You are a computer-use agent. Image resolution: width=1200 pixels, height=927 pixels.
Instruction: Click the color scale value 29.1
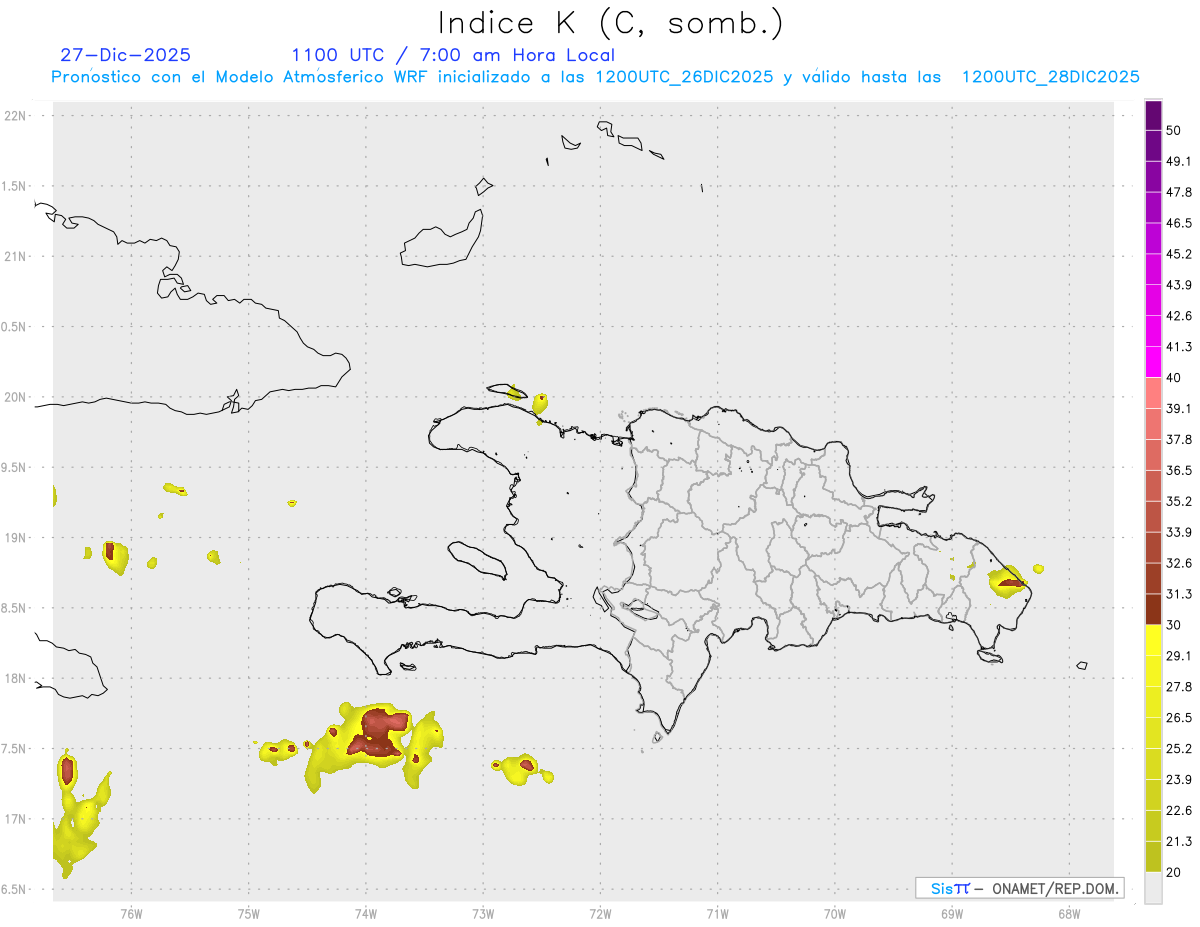[1179, 656]
